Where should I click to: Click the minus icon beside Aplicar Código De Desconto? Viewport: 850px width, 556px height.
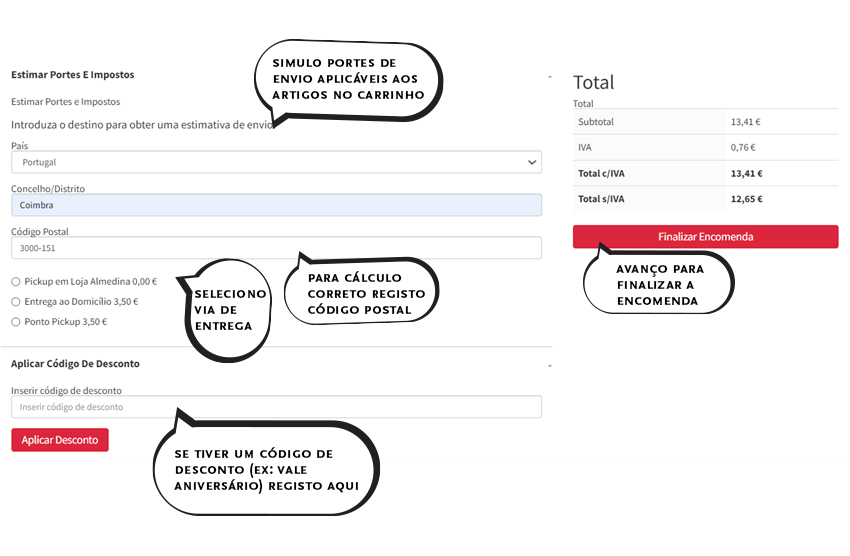[x=549, y=365]
